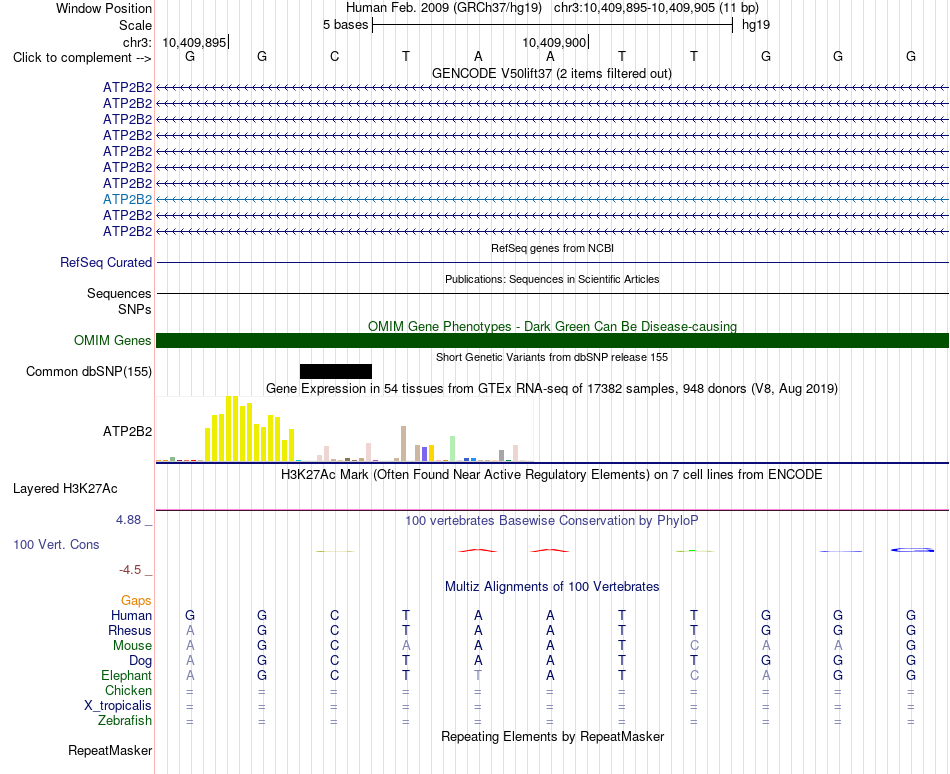
Task: Click the -4.5 PhyloP lower scale value
Action: point(130,570)
